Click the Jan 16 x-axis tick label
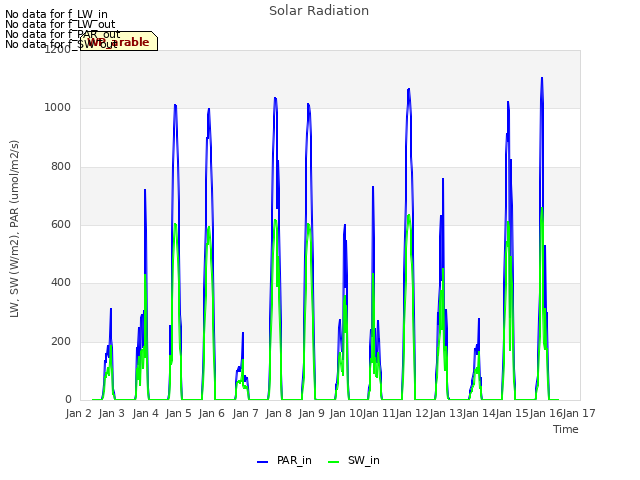 (546, 413)
